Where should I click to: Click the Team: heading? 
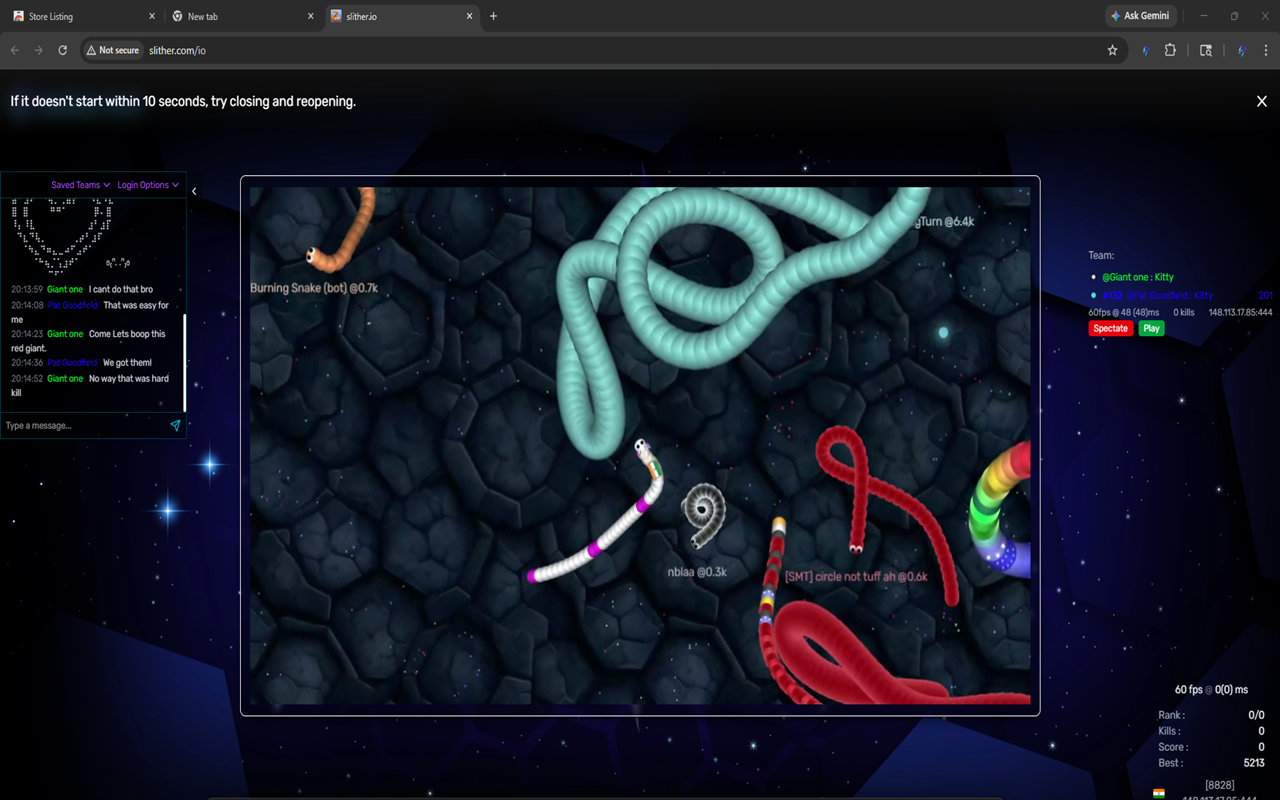(x=1101, y=256)
